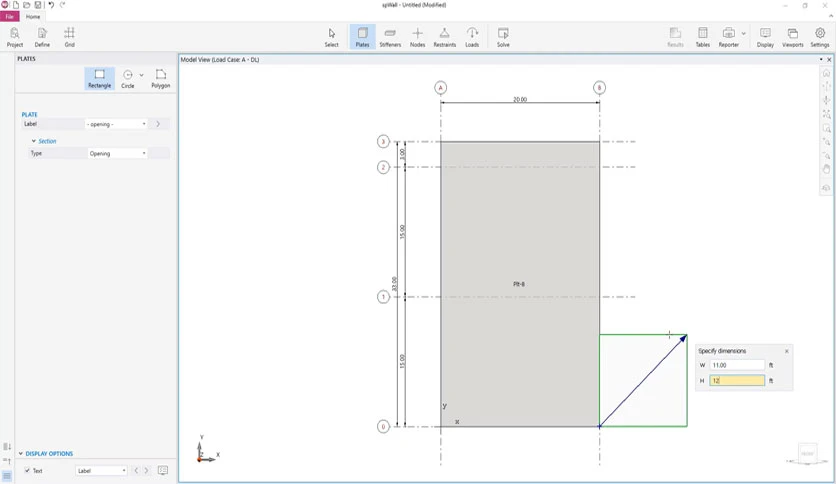Viewport: 836px width, 484px height.
Task: Activate the Pan hand tool
Action: pos(826,170)
